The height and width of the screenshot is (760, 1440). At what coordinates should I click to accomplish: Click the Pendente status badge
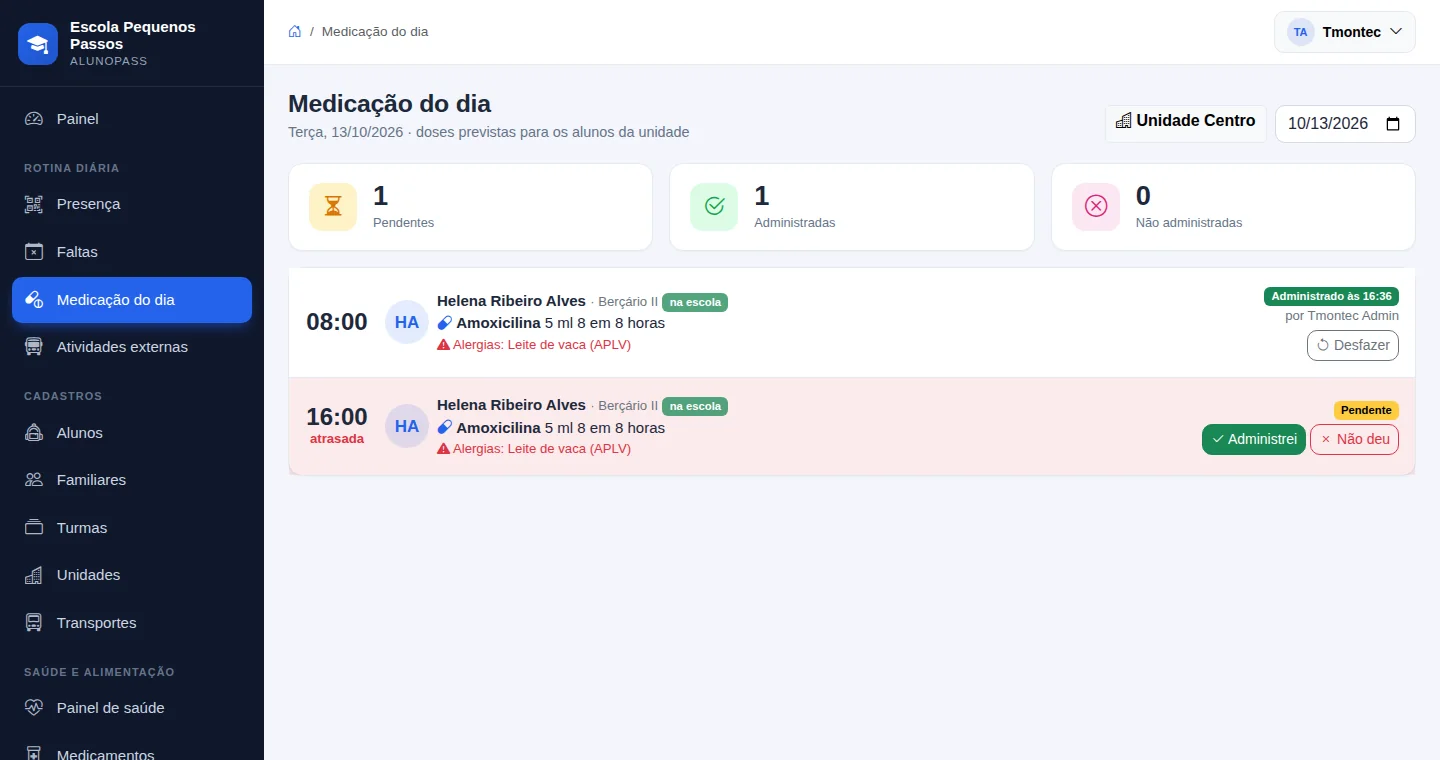(x=1366, y=410)
